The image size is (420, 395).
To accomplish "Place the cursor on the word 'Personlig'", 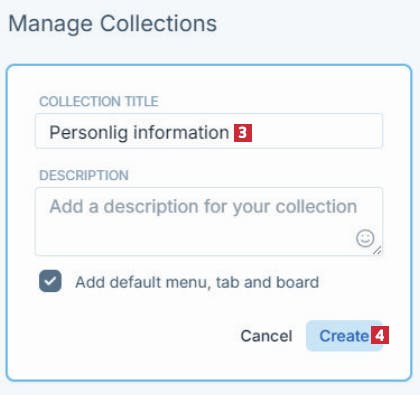I will 89,133.
